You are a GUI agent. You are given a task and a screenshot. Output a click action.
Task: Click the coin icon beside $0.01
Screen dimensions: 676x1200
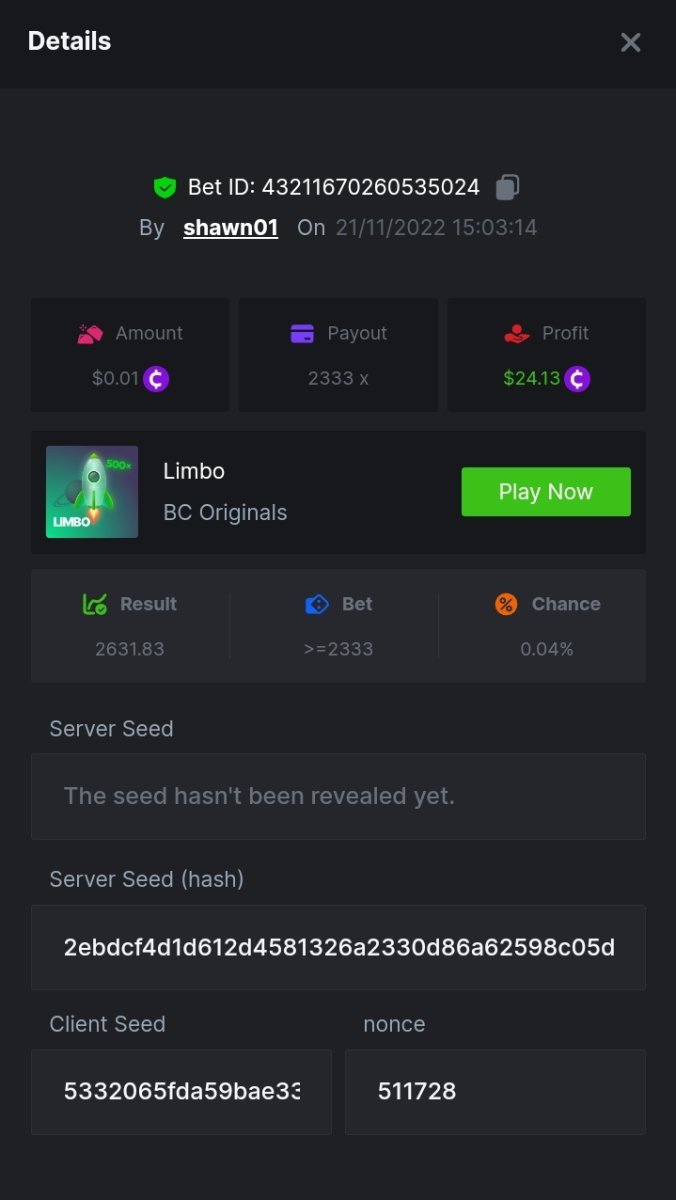[x=156, y=379]
